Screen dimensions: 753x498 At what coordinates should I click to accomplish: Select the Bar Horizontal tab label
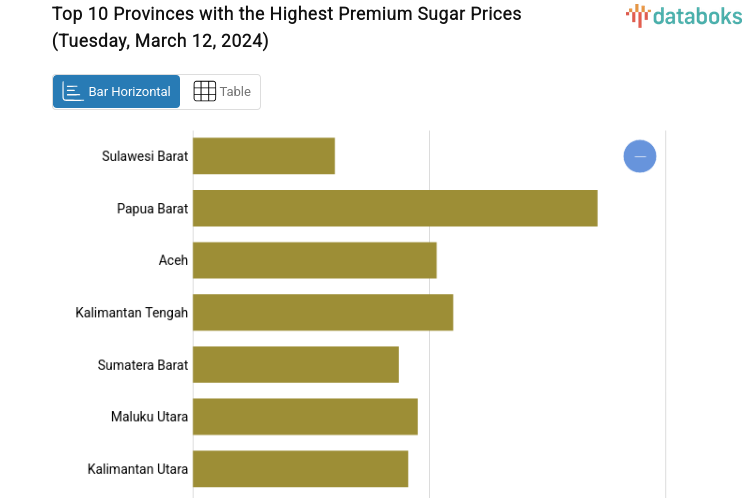(x=129, y=92)
